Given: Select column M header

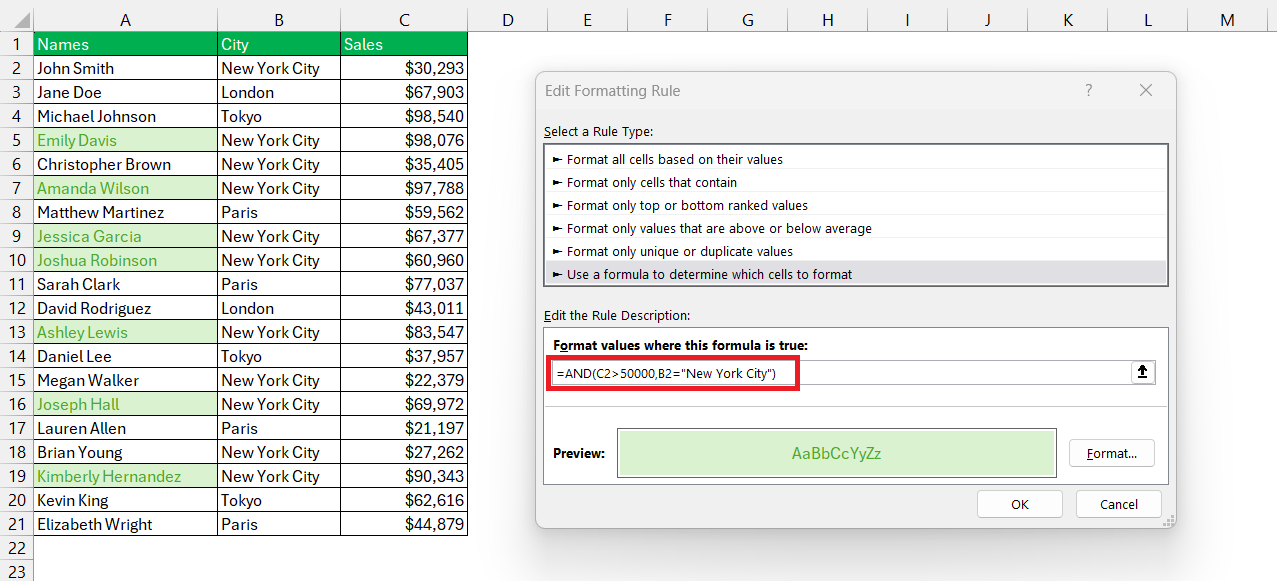Looking at the screenshot, I should point(1227,20).
